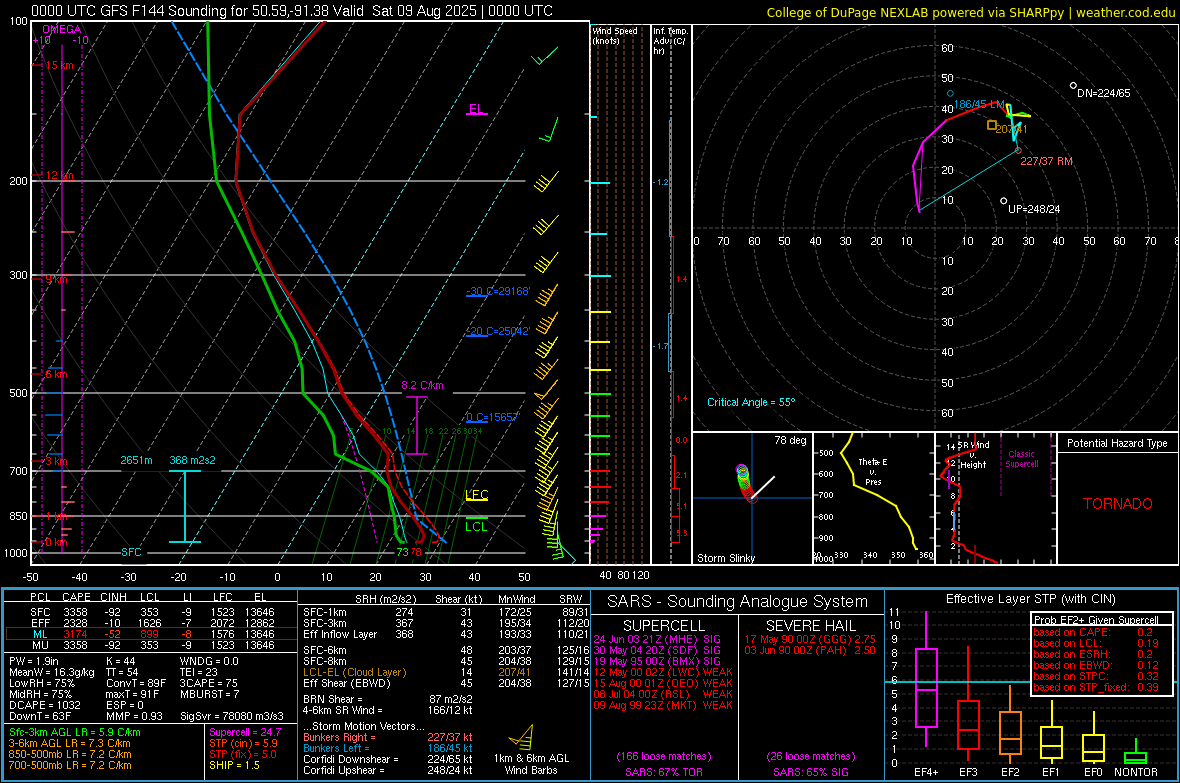Select the MU parcel row in CAPE table
The width and height of the screenshot is (1180, 783).
(151, 644)
